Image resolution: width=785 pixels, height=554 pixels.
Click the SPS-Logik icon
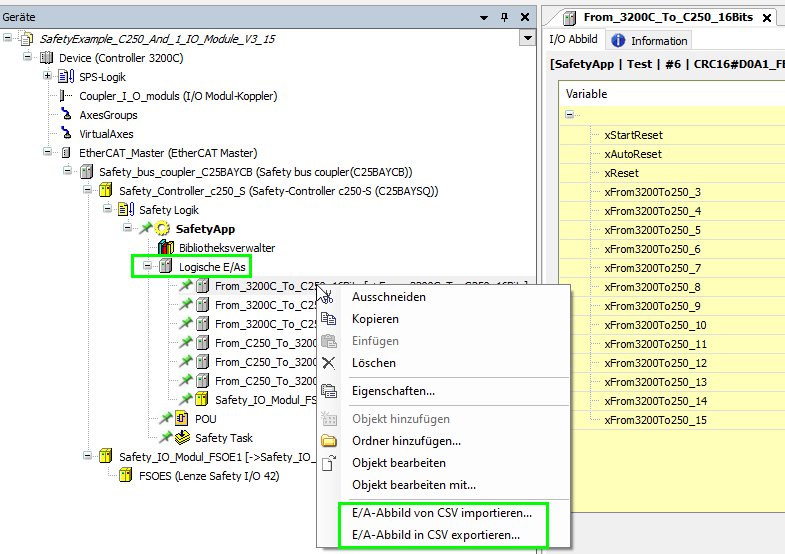point(66,77)
